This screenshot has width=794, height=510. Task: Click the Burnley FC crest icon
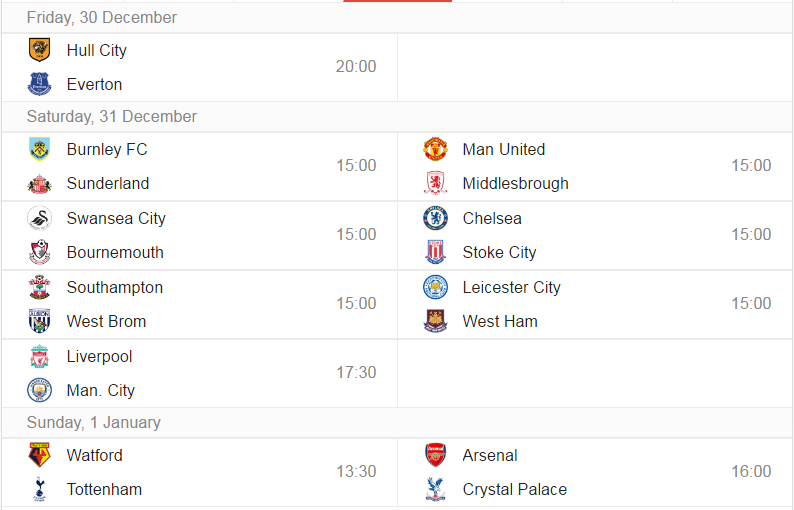pos(39,149)
